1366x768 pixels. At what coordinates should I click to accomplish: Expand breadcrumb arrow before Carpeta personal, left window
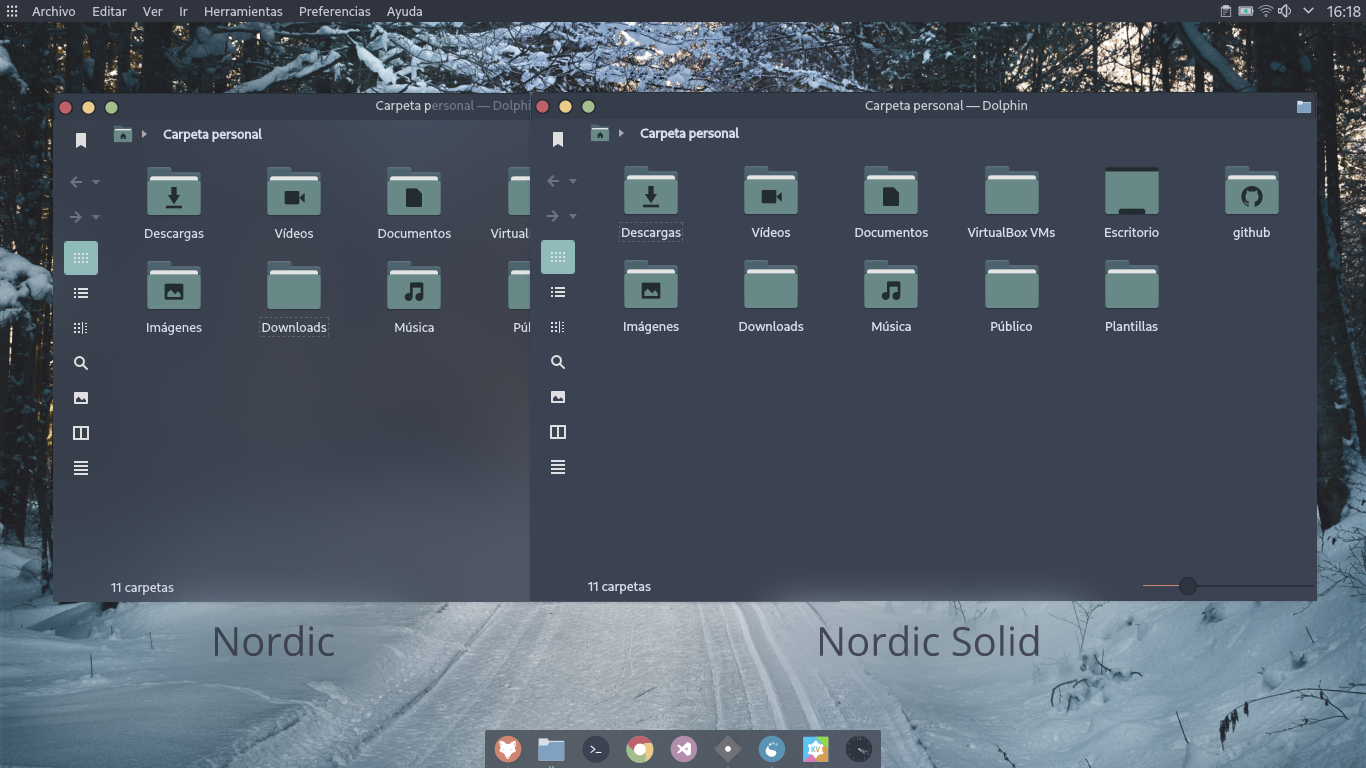pyautogui.click(x=144, y=134)
